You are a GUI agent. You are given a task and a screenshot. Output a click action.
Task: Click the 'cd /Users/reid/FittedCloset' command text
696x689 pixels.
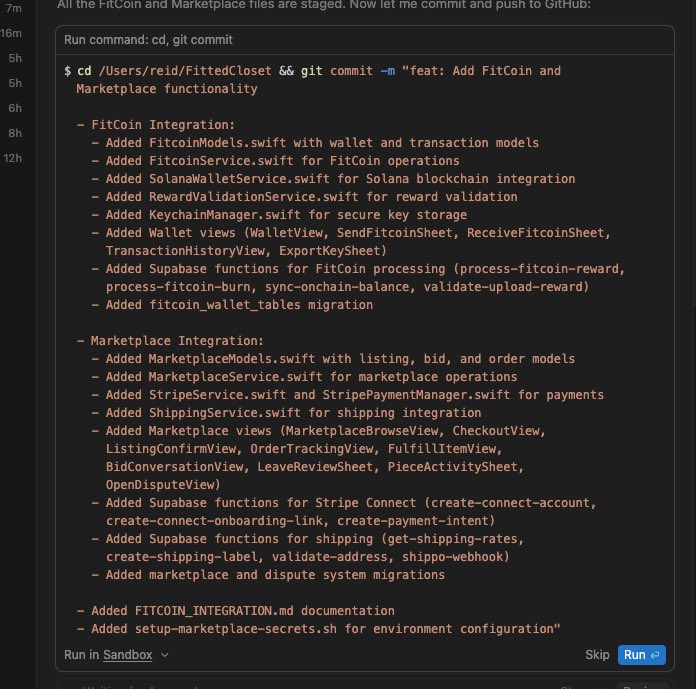point(174,71)
